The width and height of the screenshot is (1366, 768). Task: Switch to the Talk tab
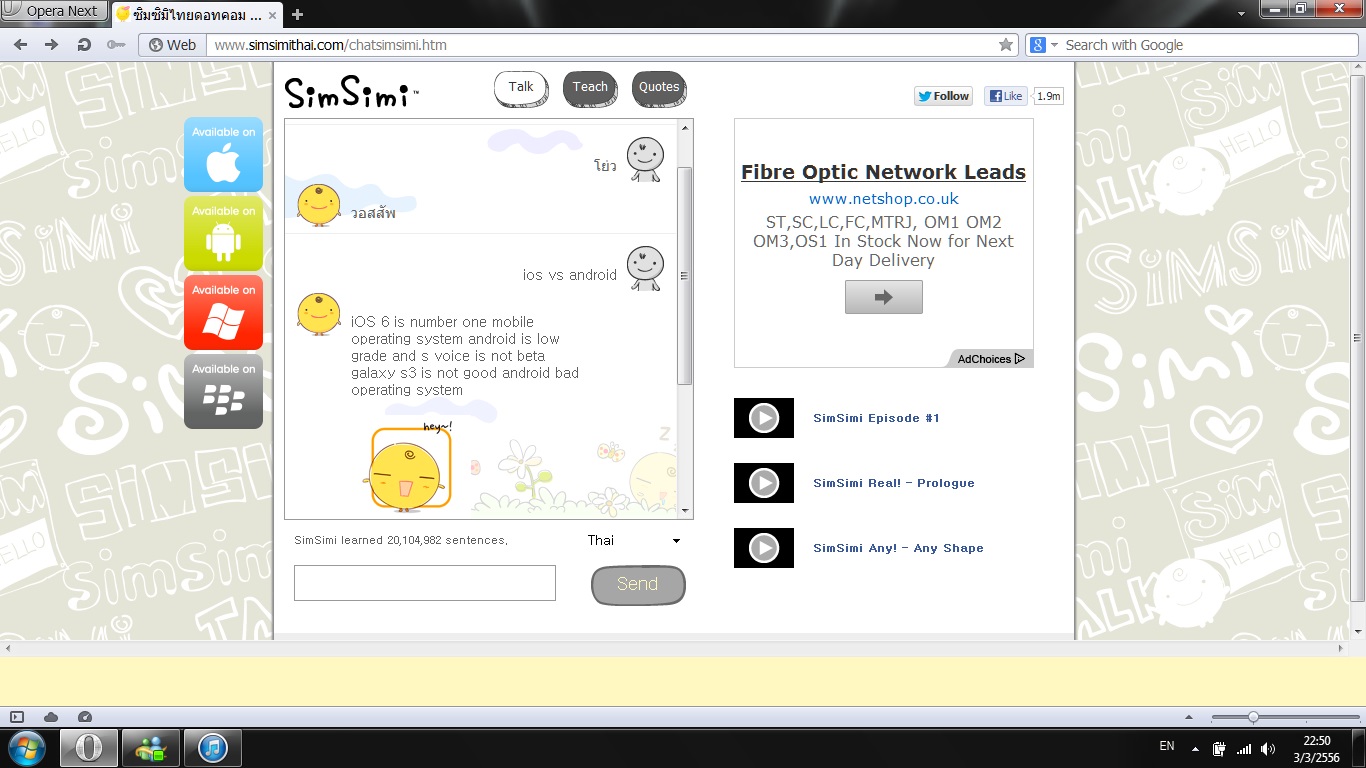click(x=521, y=88)
